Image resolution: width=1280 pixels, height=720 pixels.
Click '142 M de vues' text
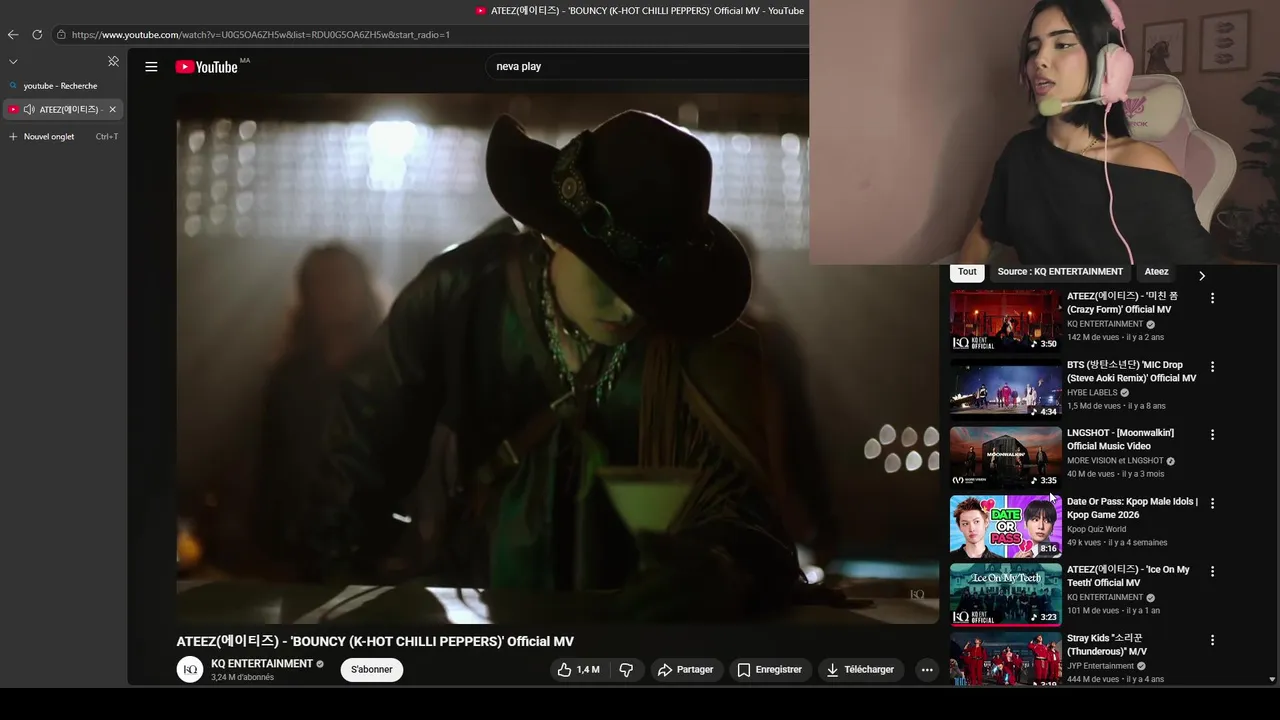[x=1093, y=337]
